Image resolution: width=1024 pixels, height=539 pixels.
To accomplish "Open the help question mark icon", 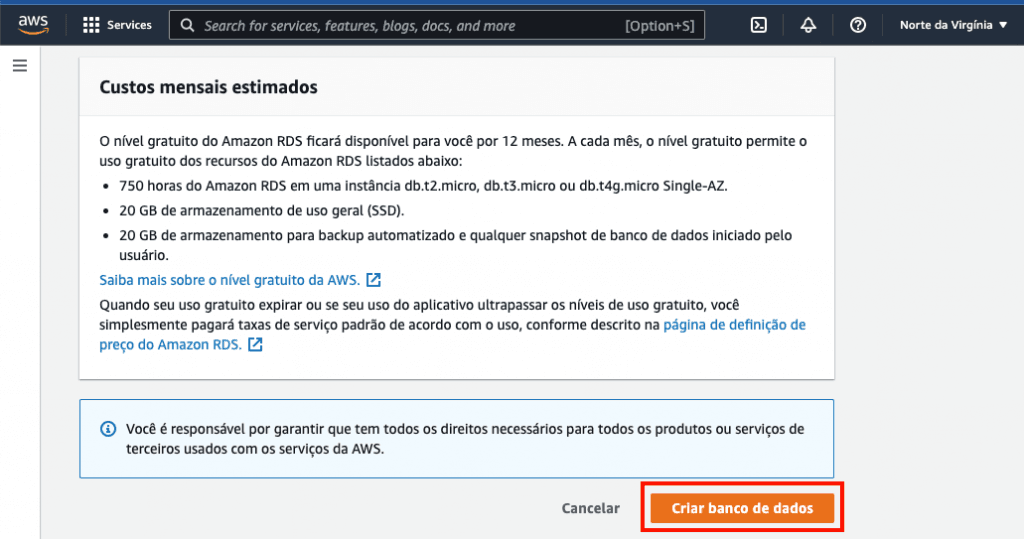I will pyautogui.click(x=858, y=25).
